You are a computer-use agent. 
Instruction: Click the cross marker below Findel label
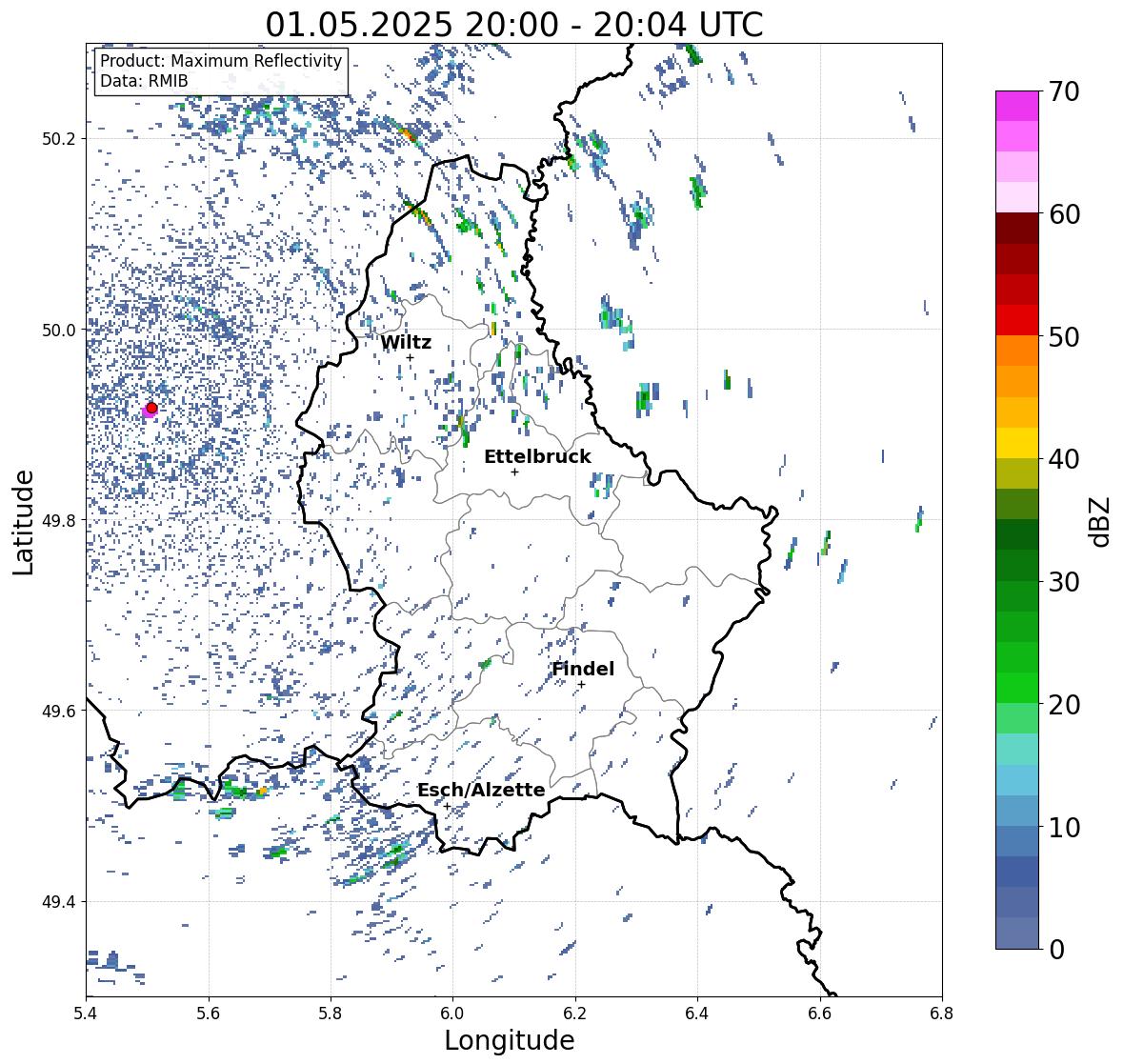(x=582, y=685)
